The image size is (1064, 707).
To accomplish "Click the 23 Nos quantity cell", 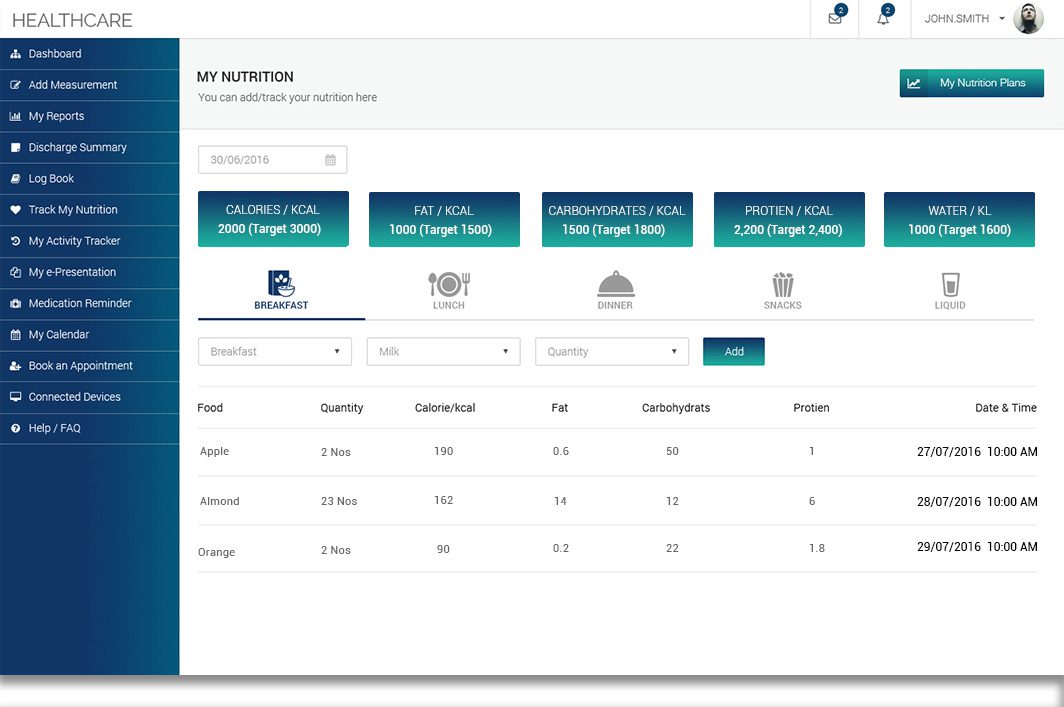I will pyautogui.click(x=339, y=501).
